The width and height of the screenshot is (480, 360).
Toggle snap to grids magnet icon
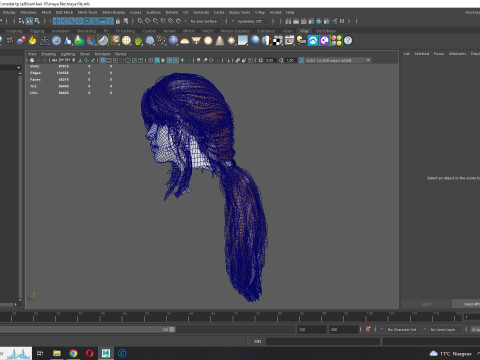click(140, 21)
